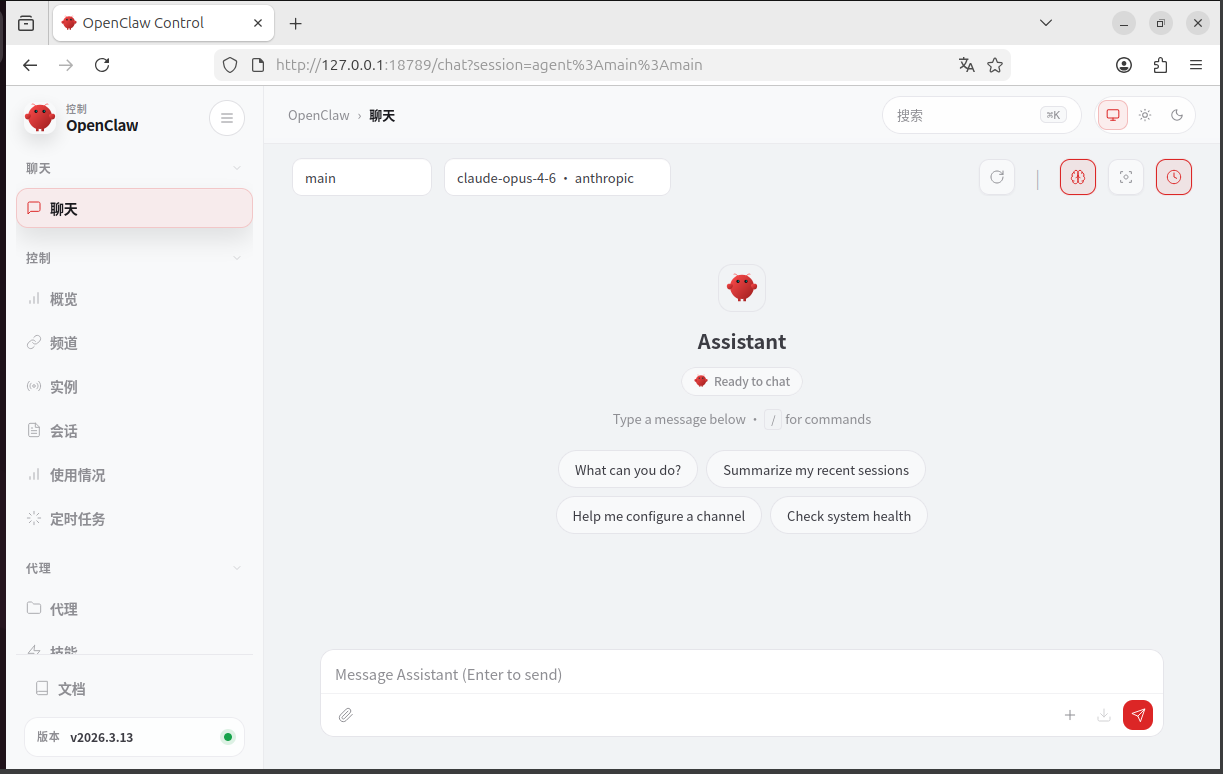This screenshot has height=774, width=1223.
Task: Click the red send message button
Action: point(1137,715)
